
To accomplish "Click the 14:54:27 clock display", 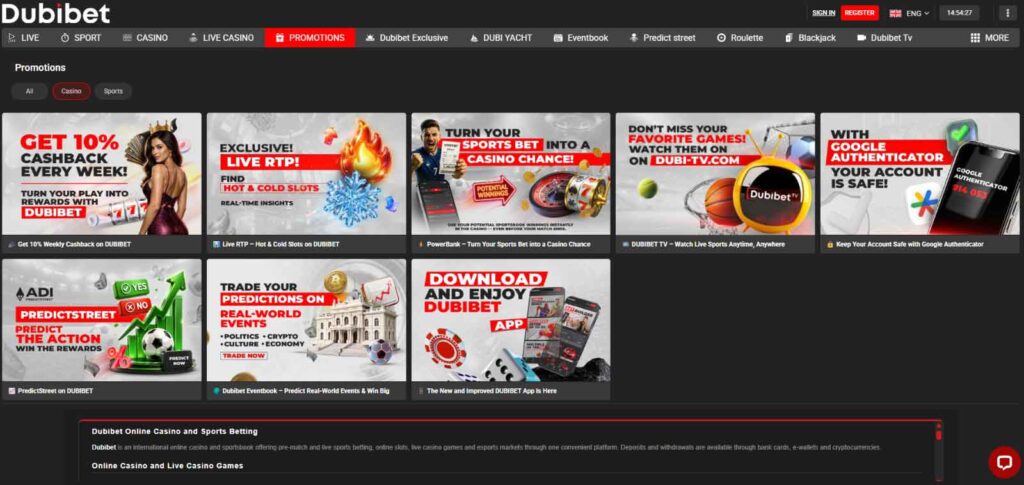I will coord(959,13).
